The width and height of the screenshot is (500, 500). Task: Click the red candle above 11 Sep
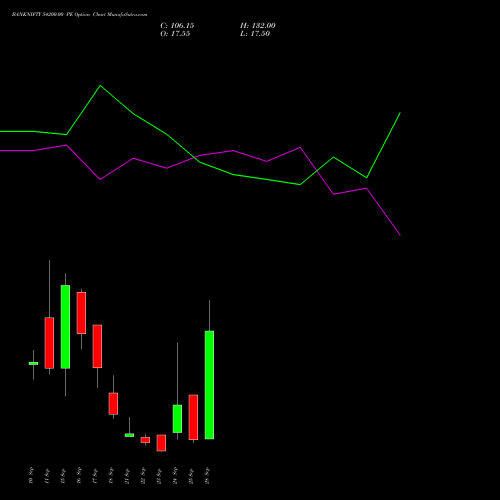(49, 343)
